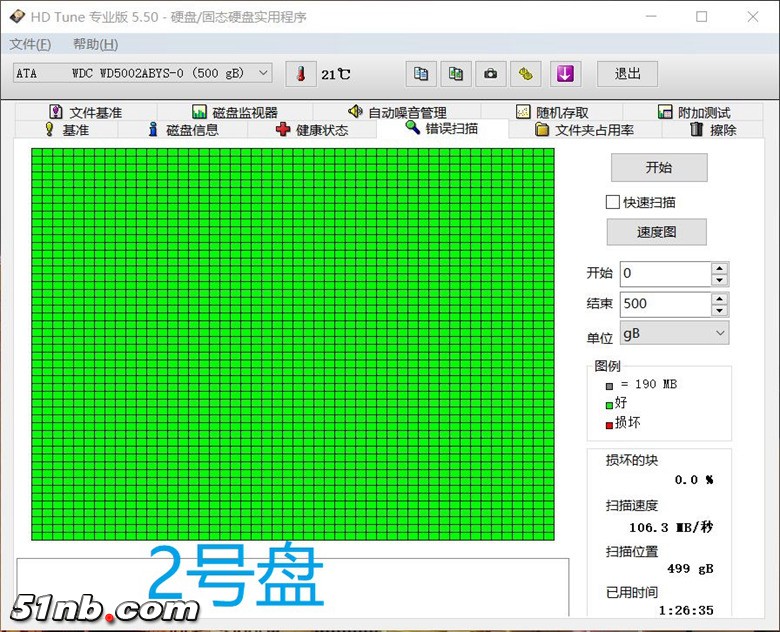The width and height of the screenshot is (780, 632).
Task: Decrease the 结束 end value with down arrow
Action: tap(720, 311)
